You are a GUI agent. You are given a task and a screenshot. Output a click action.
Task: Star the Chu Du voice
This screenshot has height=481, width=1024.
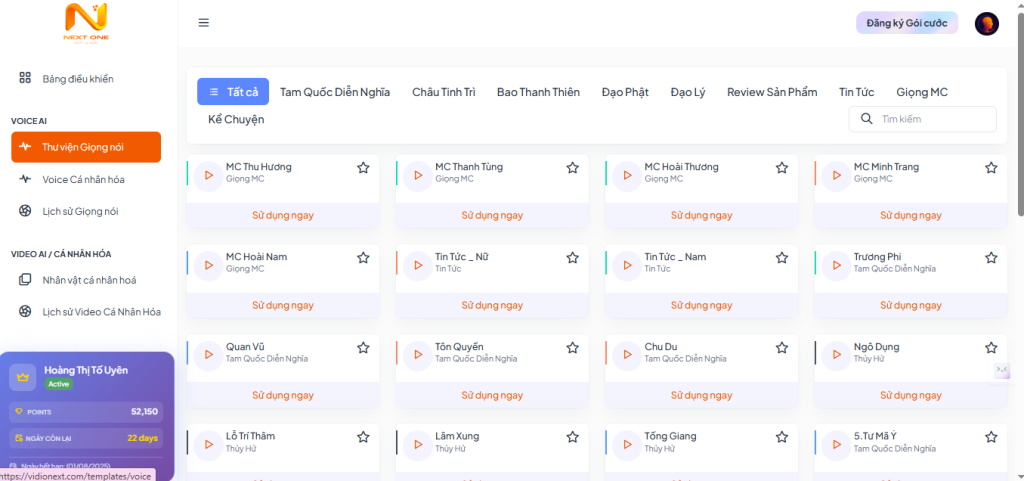pos(782,348)
